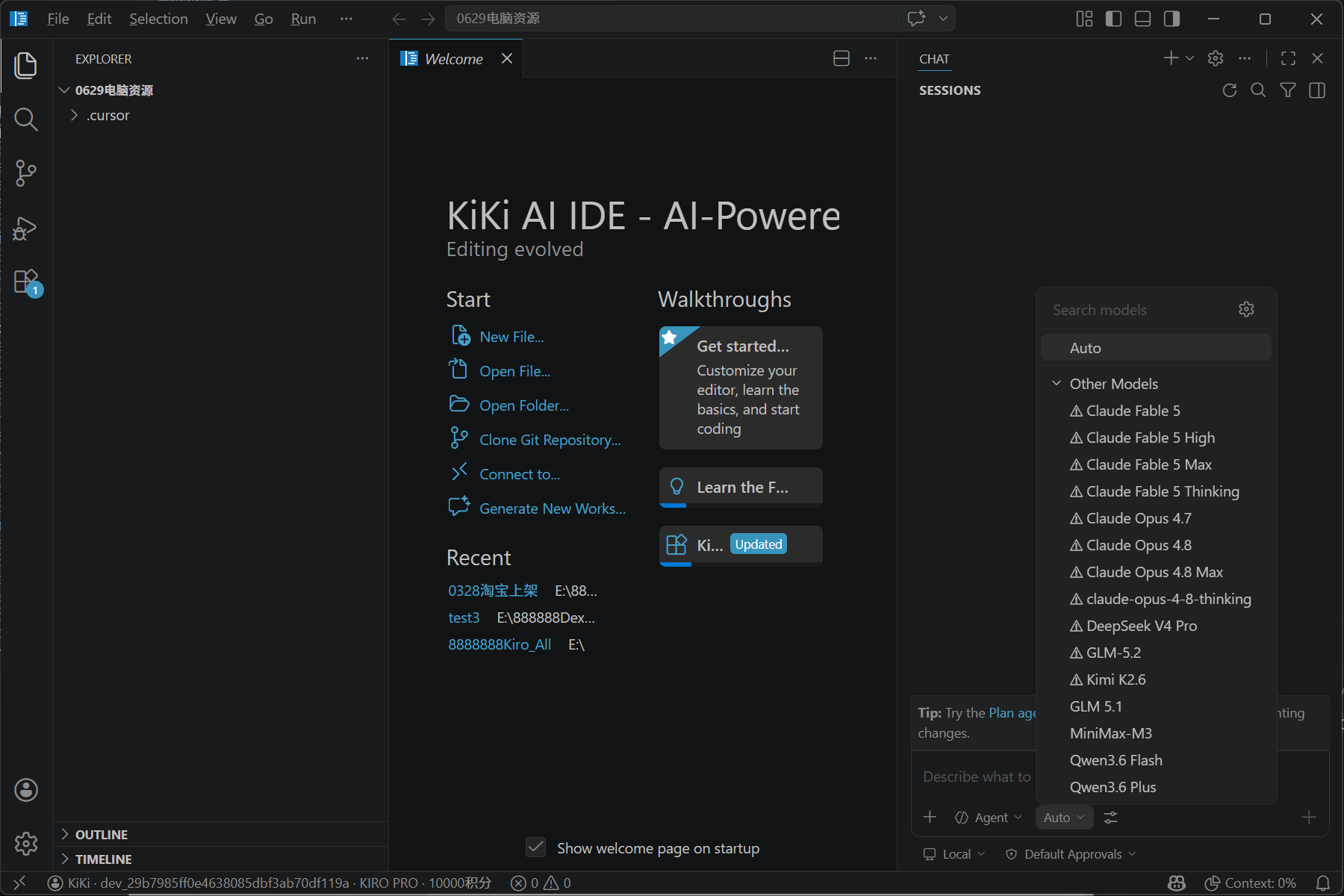
Task: Toggle bottom panel visibility
Action: point(1142,19)
